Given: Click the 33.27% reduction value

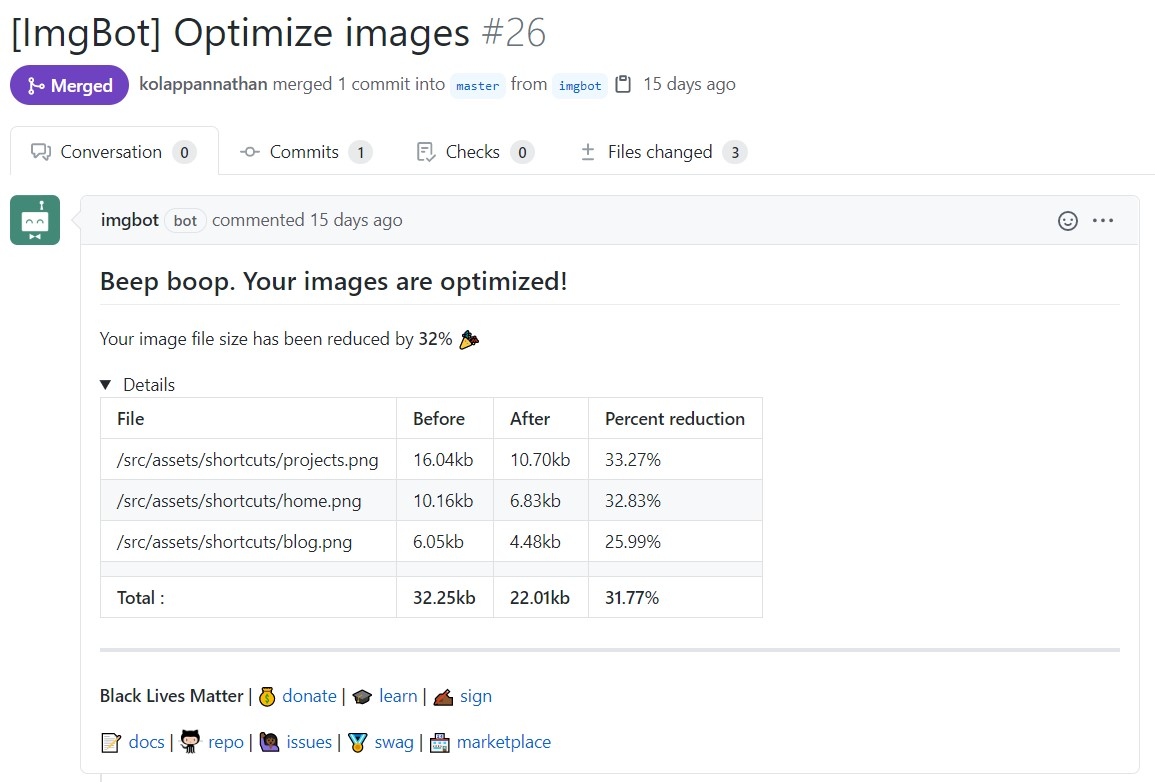Looking at the screenshot, I should [633, 459].
